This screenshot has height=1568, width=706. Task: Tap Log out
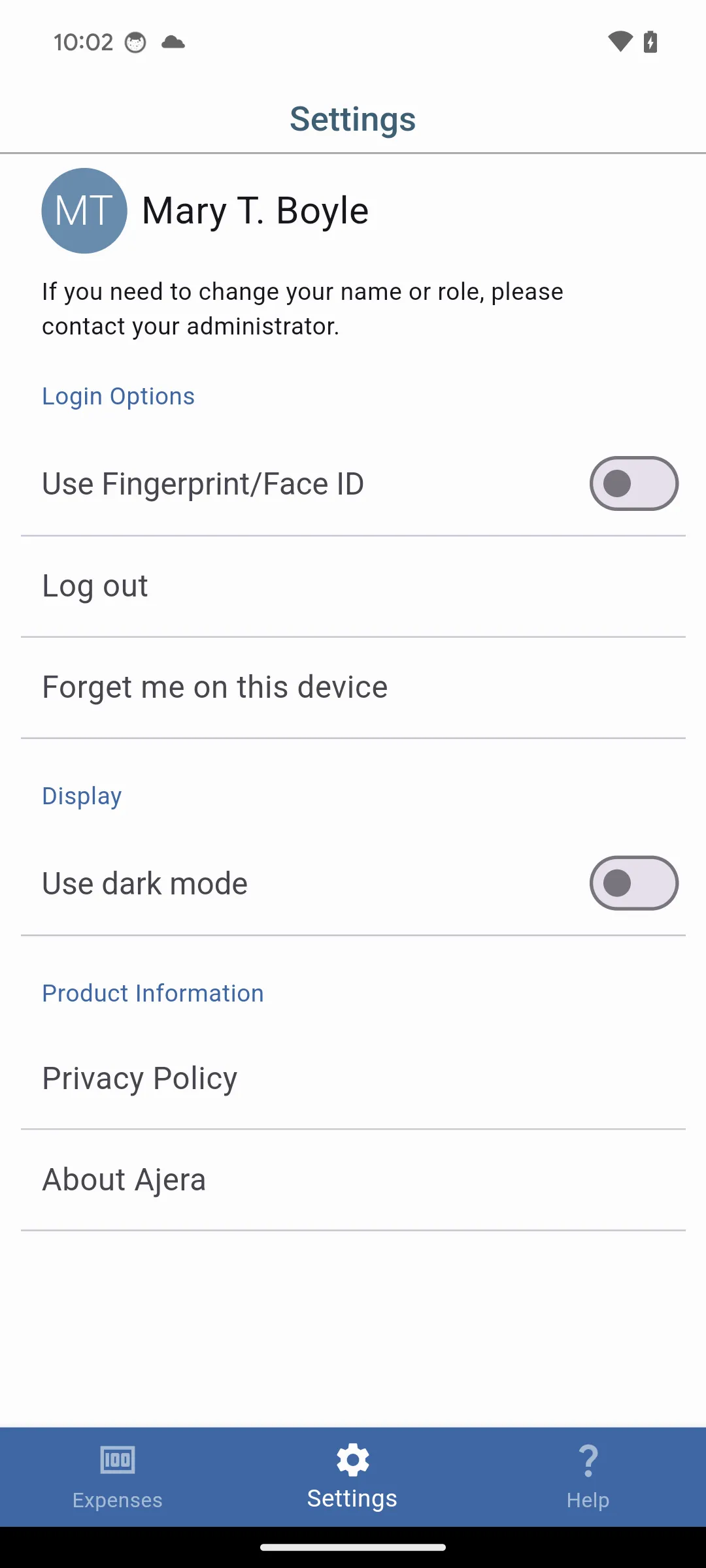pyautogui.click(x=95, y=586)
